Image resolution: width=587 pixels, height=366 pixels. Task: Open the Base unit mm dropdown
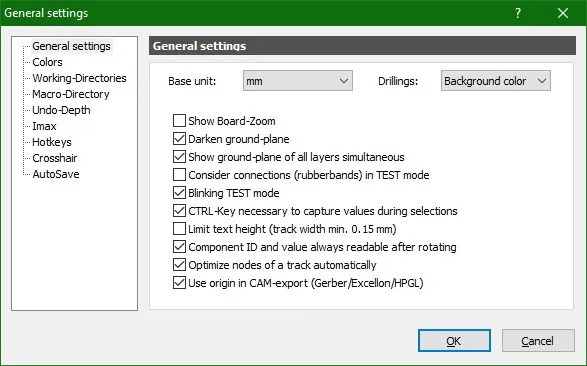(298, 81)
